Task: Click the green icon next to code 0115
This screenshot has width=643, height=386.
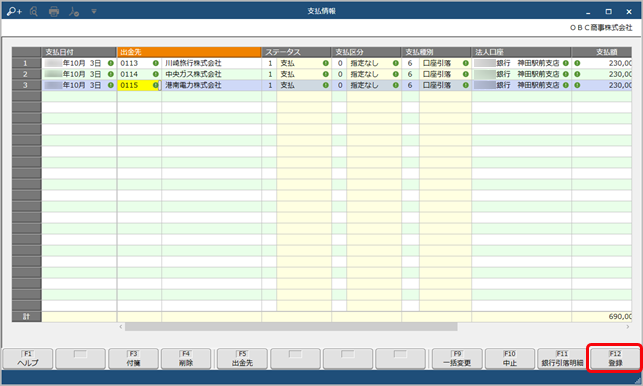Action: point(155,85)
